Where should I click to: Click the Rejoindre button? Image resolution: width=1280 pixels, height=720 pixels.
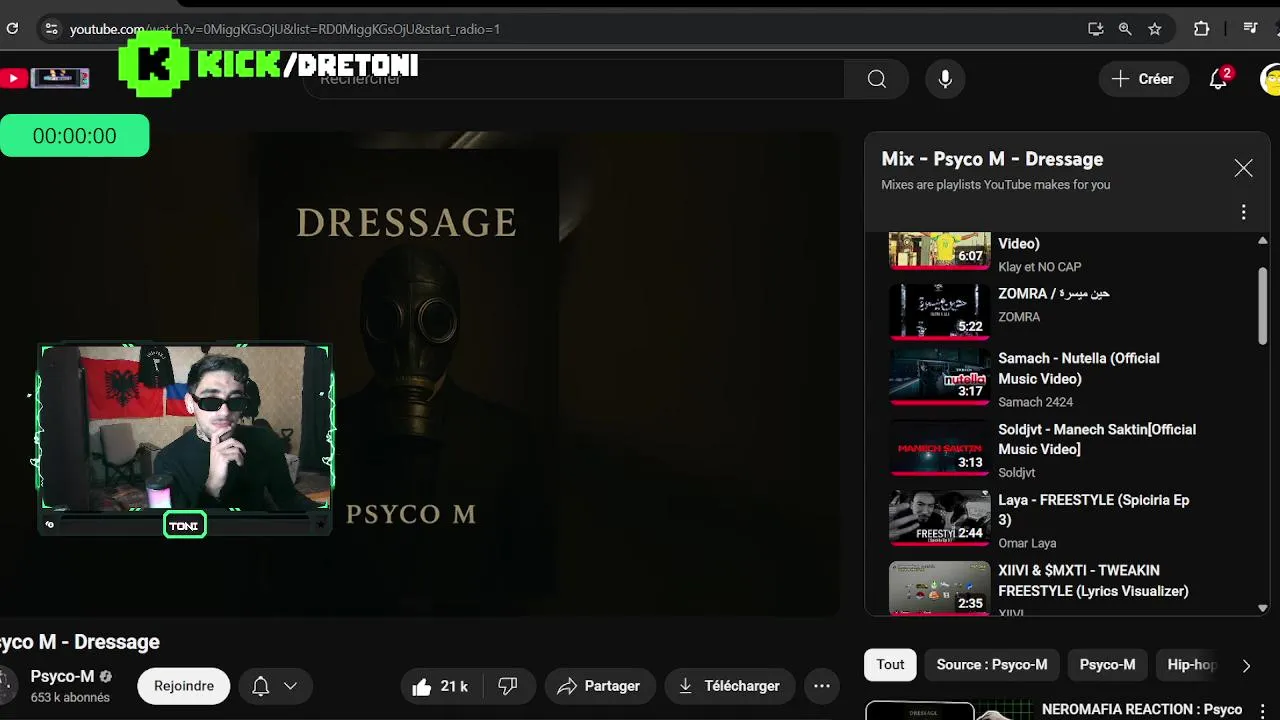tap(184, 686)
